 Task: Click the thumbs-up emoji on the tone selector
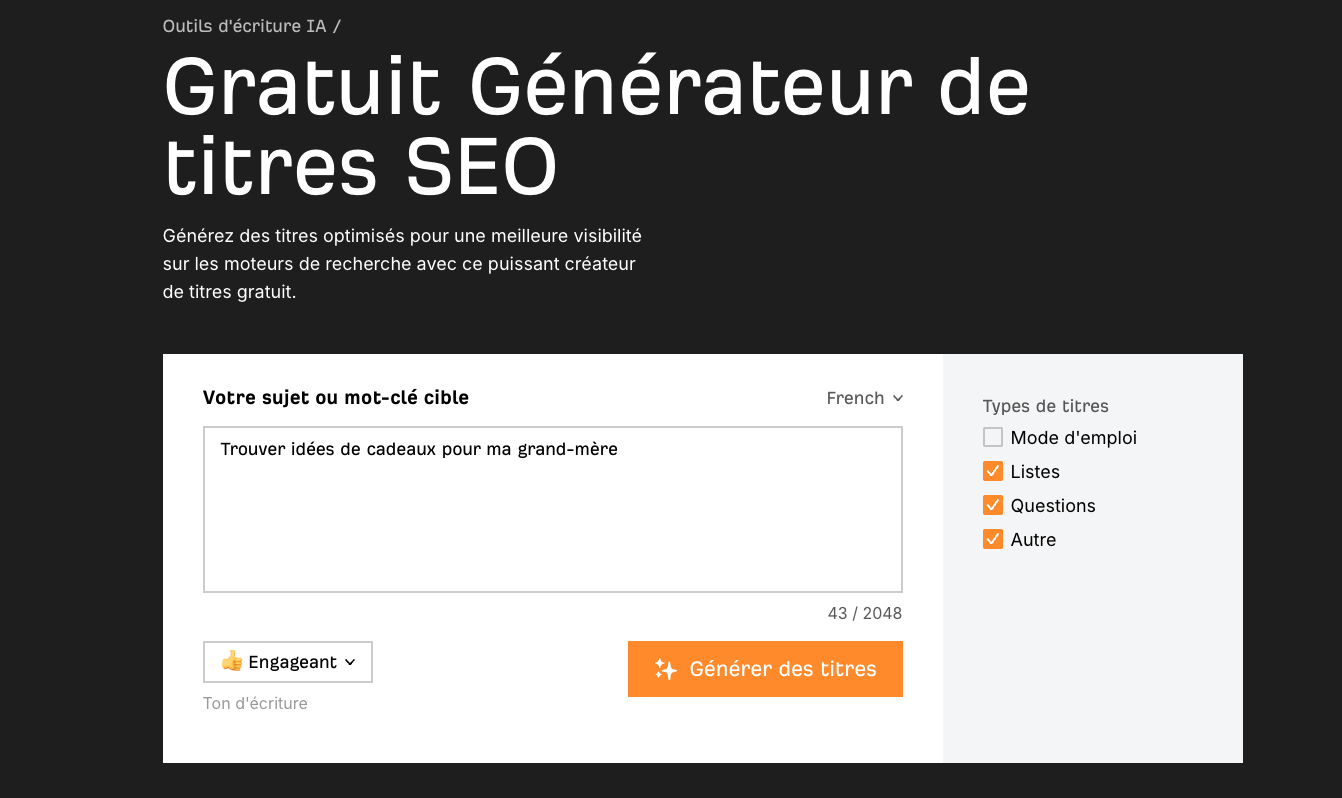coord(229,661)
